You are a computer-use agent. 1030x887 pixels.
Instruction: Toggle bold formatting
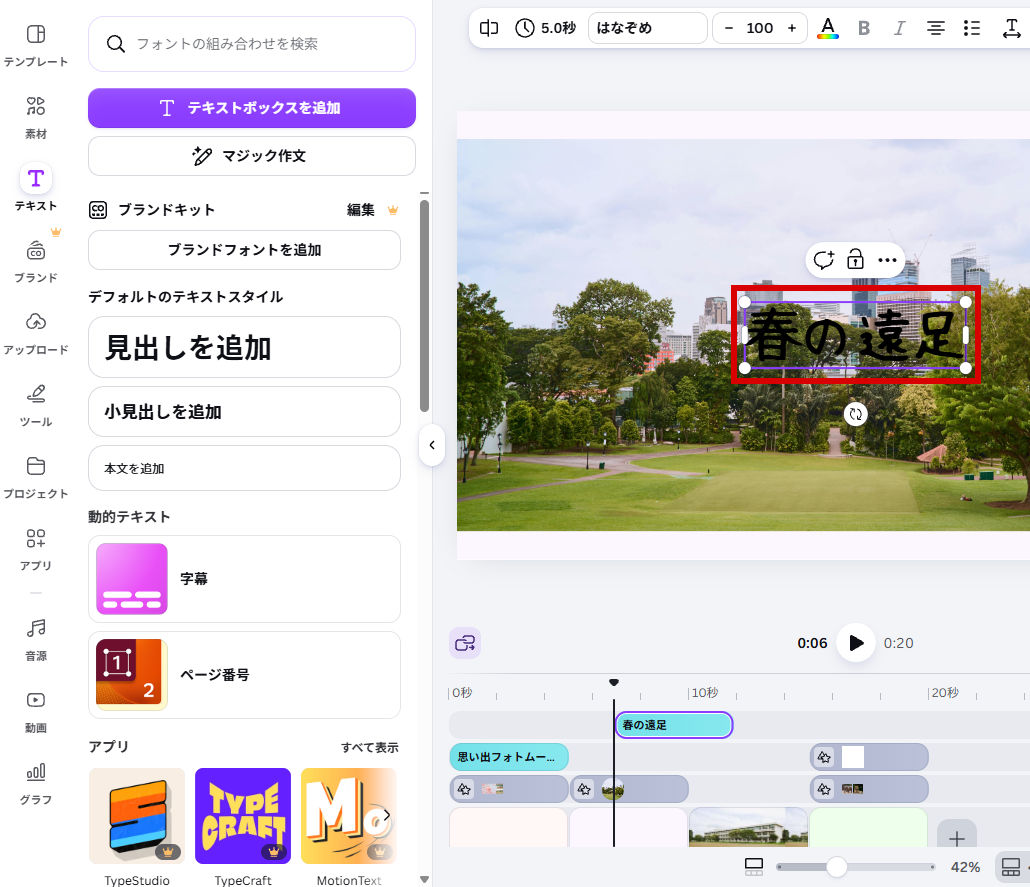tap(864, 28)
